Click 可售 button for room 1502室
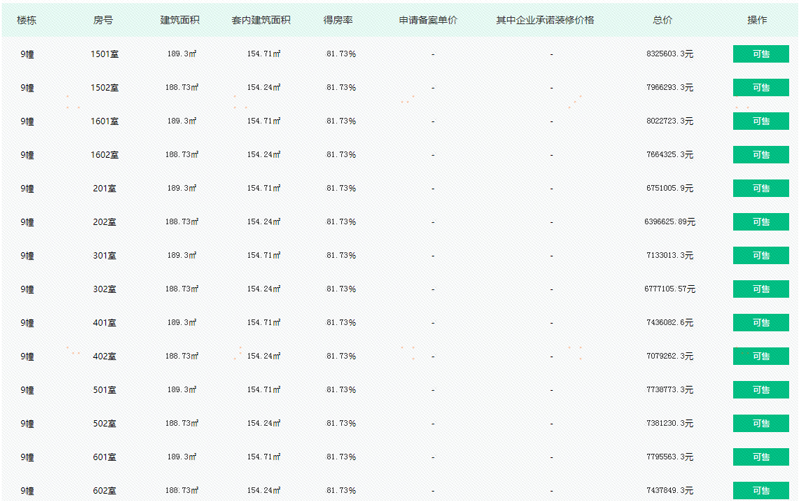Screen dimensions: 800x501 (x=760, y=88)
